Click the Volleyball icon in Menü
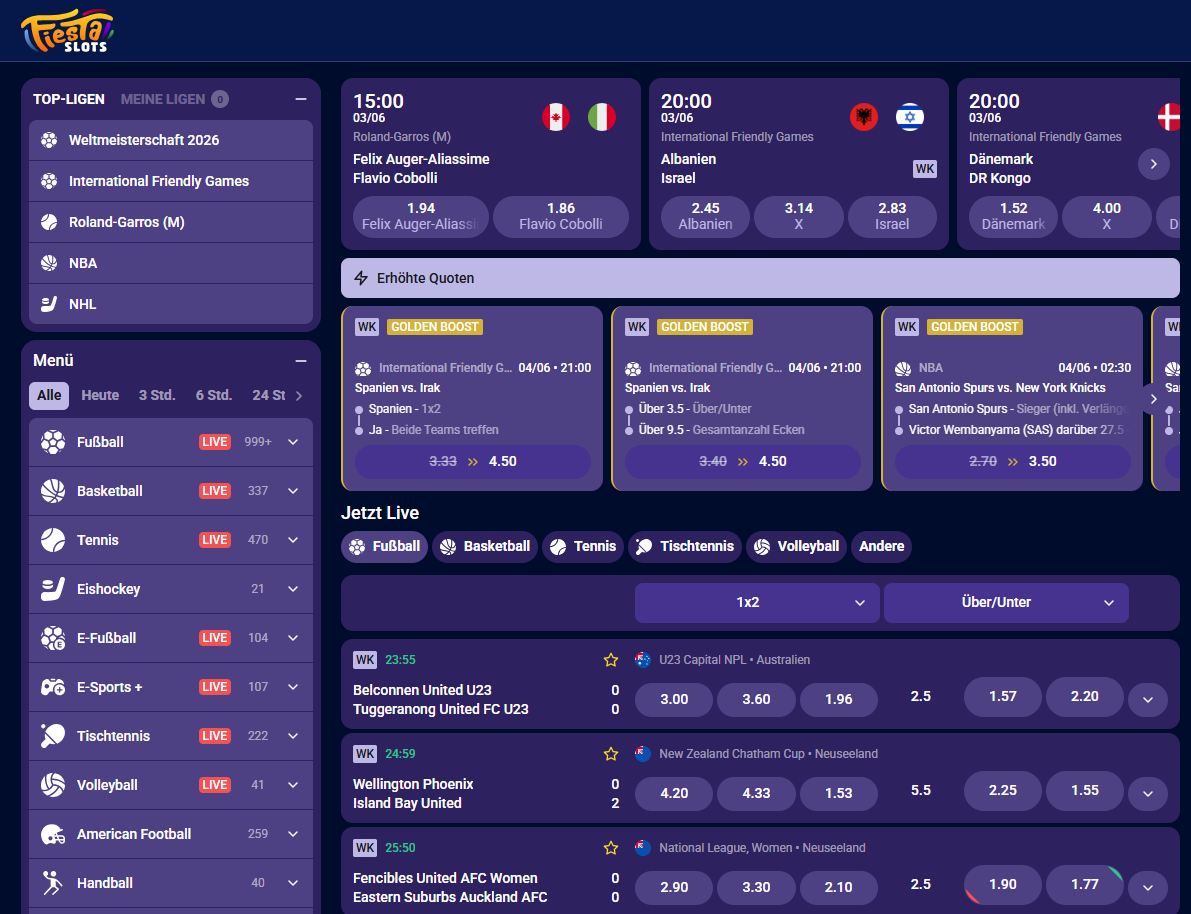 (x=52, y=785)
